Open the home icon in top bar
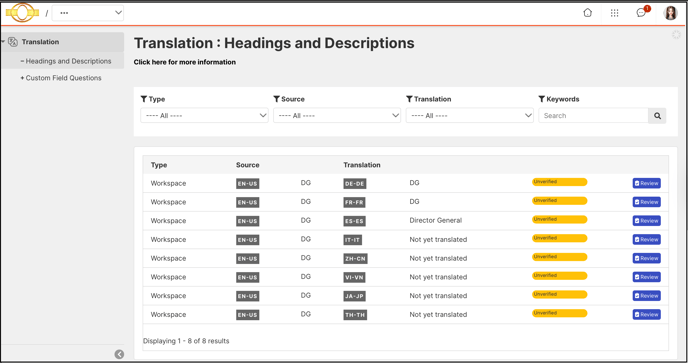The width and height of the screenshot is (688, 363). (588, 13)
